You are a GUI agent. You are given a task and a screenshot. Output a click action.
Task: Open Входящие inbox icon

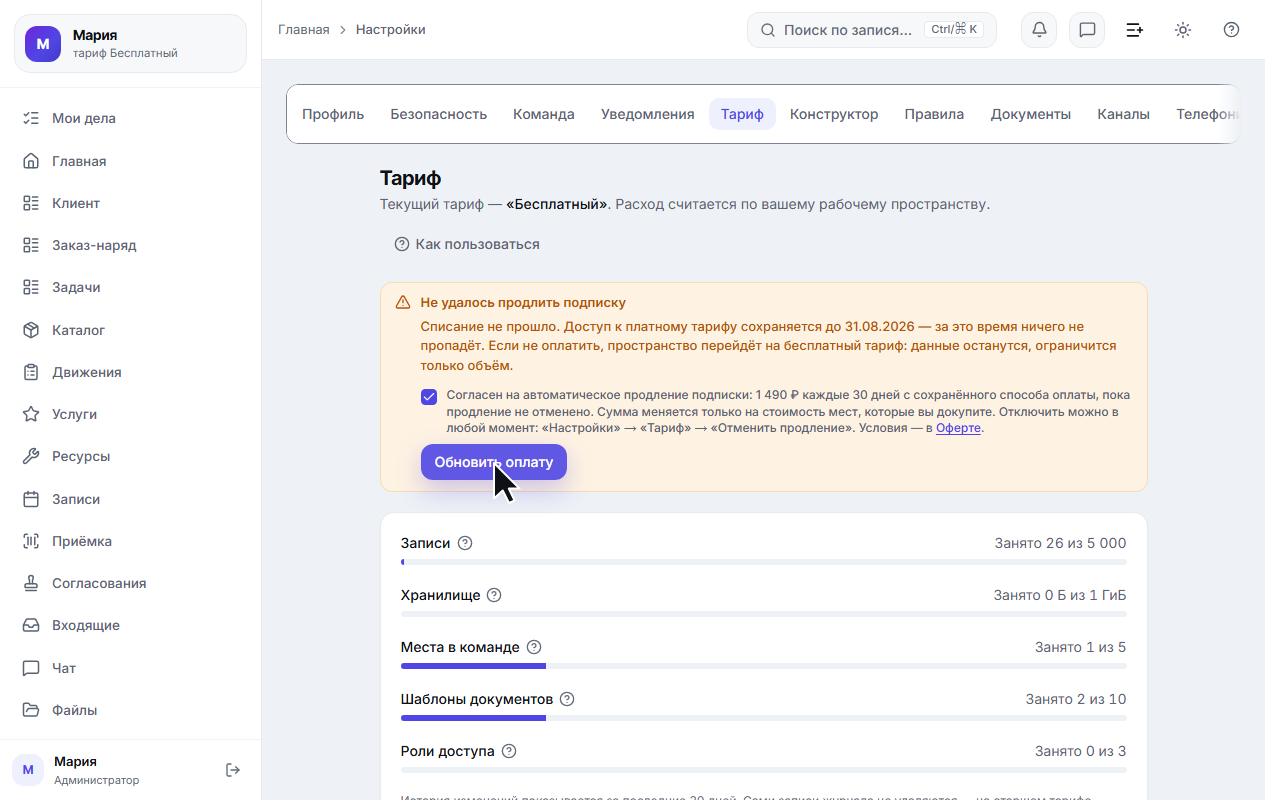pyautogui.click(x=31, y=625)
